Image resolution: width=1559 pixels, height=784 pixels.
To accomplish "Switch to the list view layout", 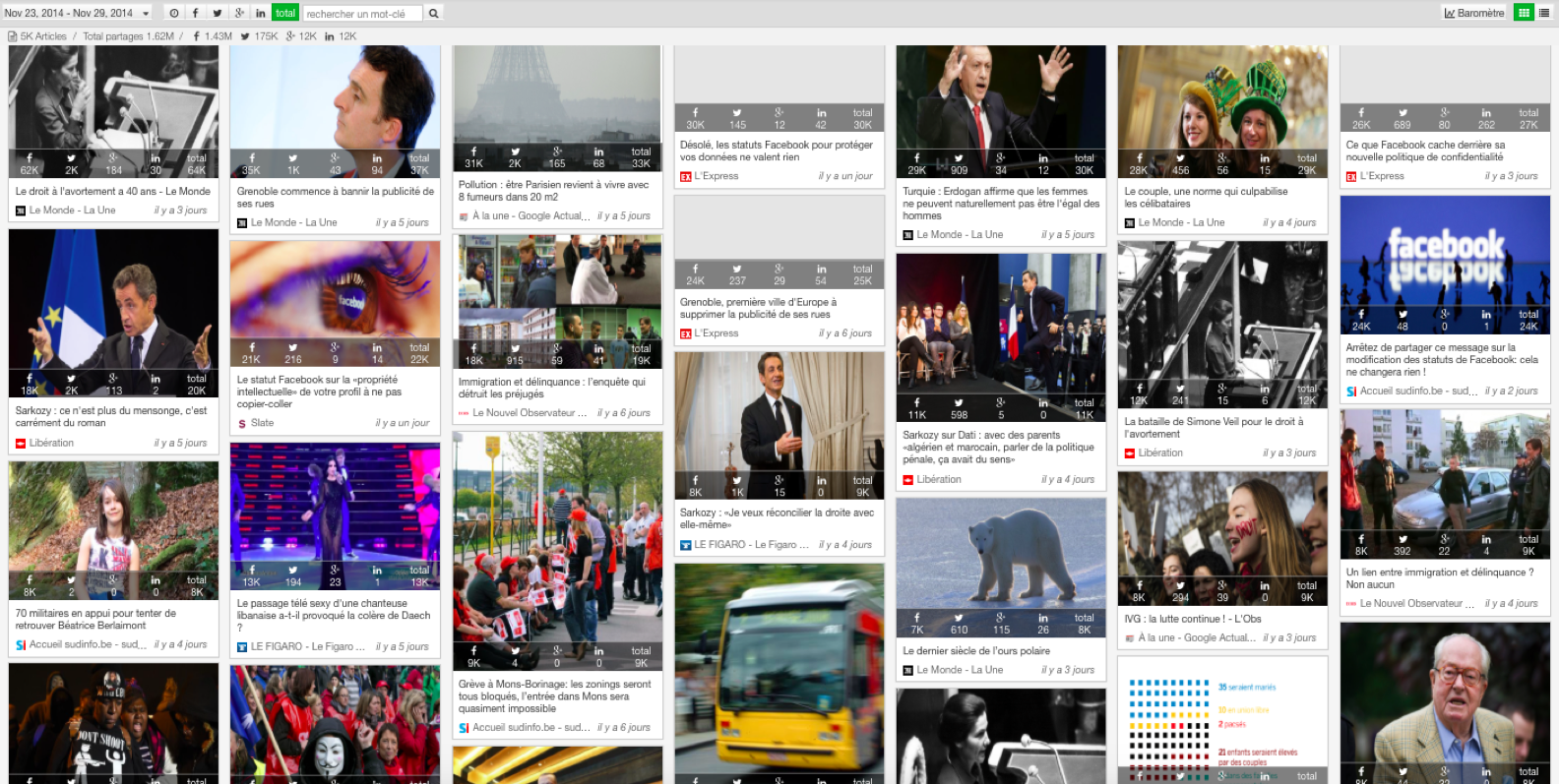I will (1544, 13).
